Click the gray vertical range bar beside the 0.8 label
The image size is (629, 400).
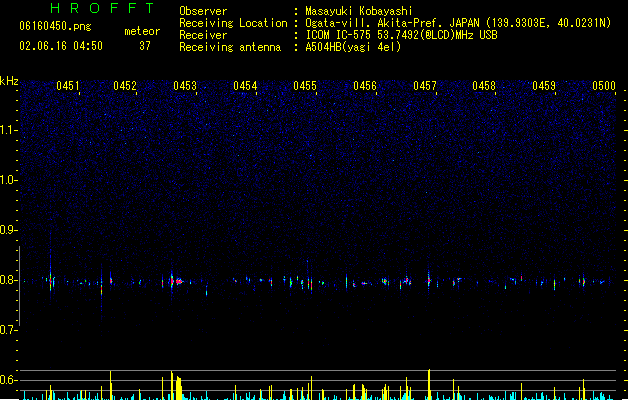coord(20,286)
